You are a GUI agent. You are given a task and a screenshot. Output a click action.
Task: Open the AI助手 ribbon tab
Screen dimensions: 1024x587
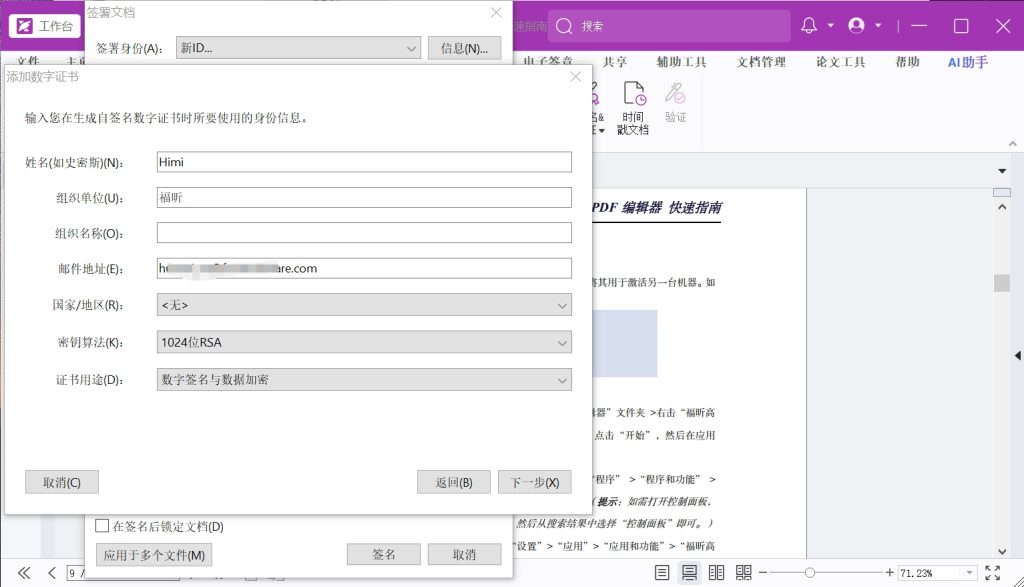(967, 62)
